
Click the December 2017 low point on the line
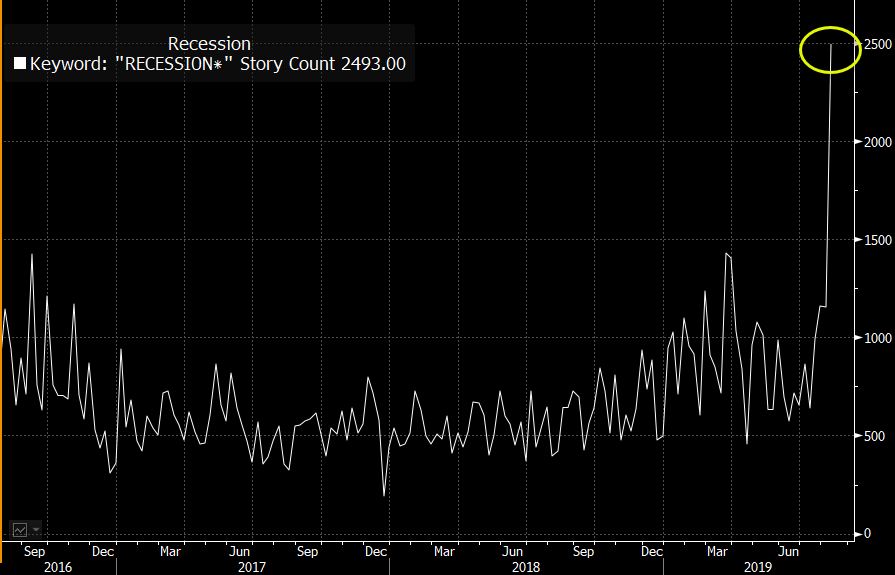(384, 496)
